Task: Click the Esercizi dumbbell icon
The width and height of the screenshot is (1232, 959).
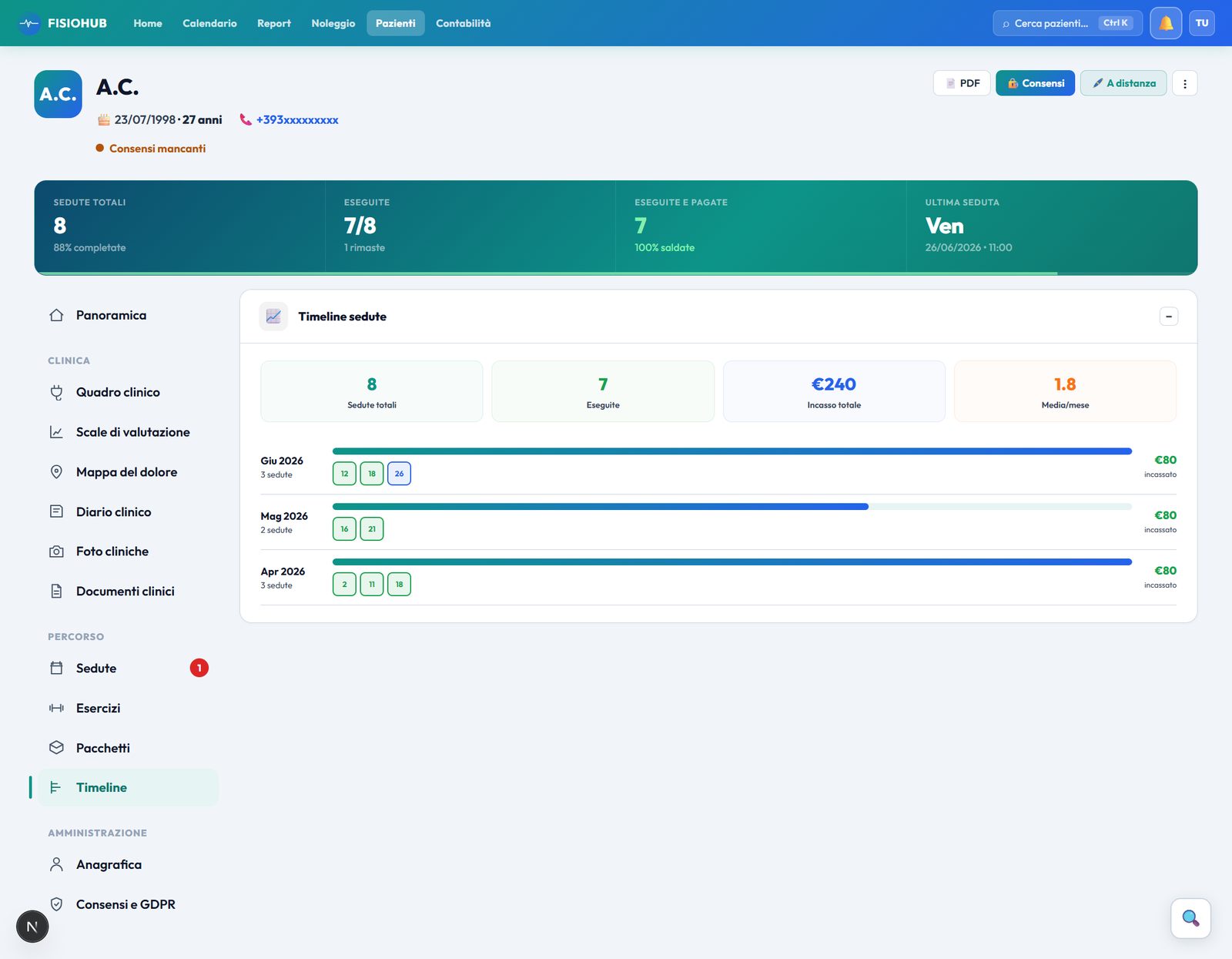Action: tap(56, 708)
